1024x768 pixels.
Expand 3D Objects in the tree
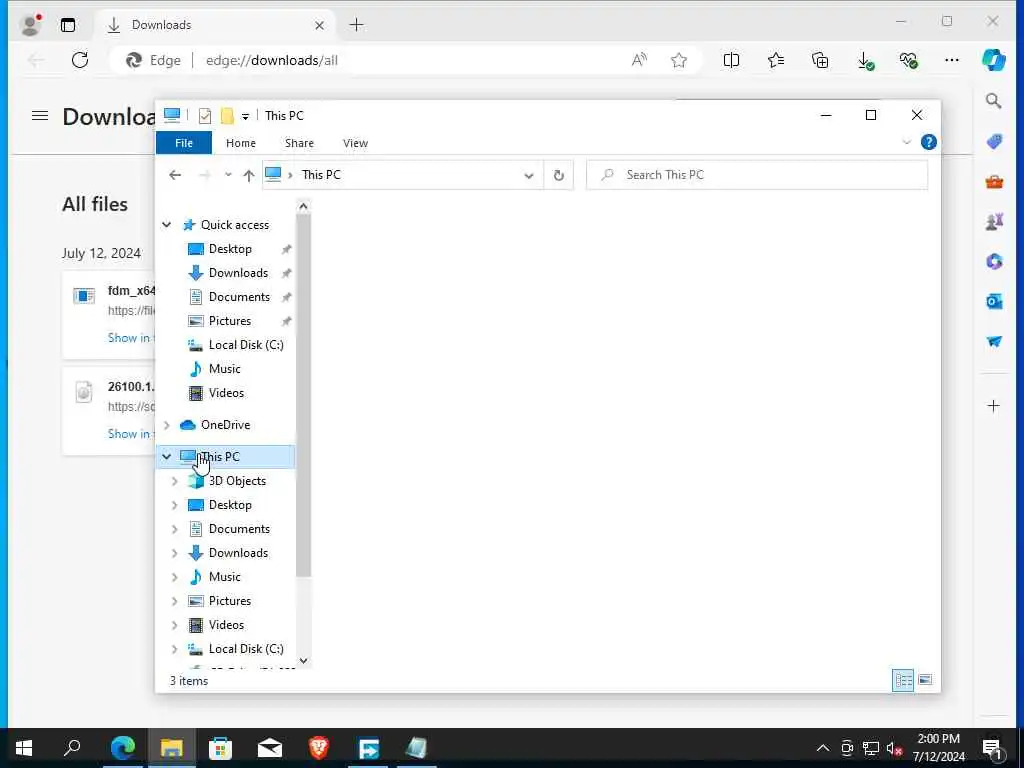pyautogui.click(x=174, y=481)
